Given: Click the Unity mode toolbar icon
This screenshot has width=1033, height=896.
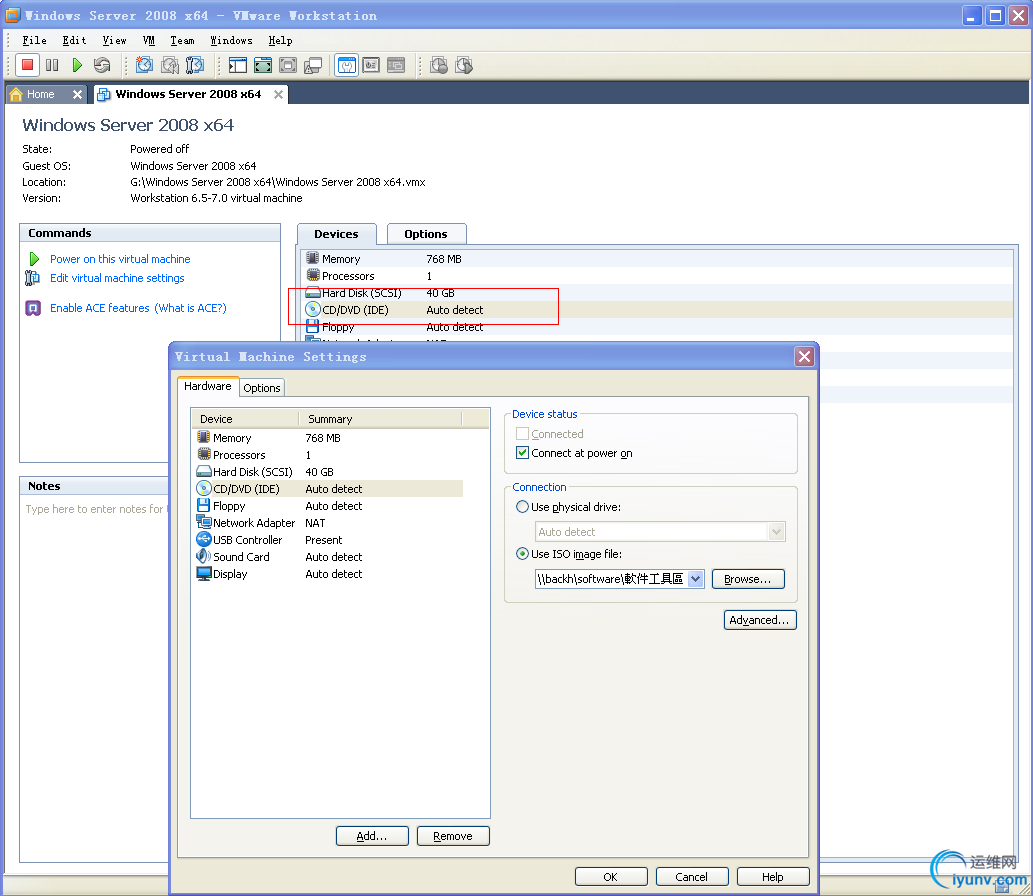Looking at the screenshot, I should 313,65.
